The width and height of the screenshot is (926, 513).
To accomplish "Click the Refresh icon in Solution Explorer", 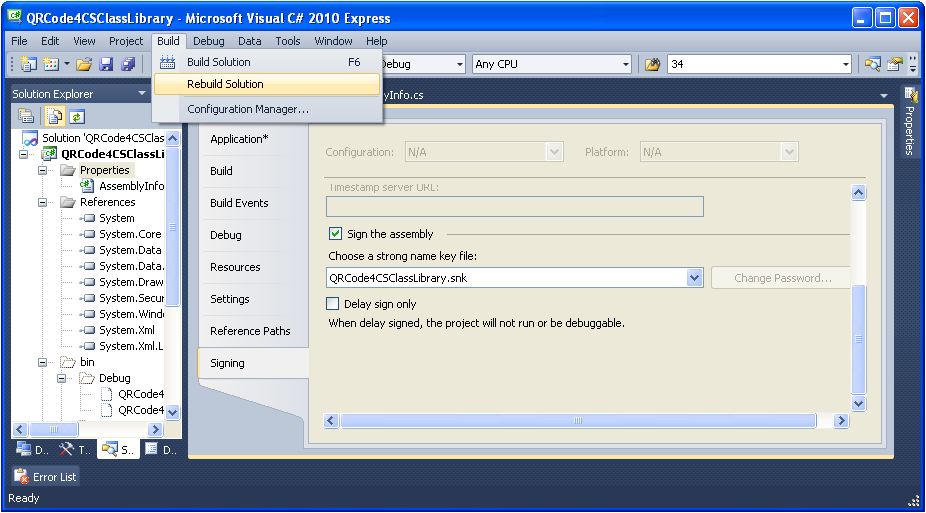I will [x=77, y=116].
